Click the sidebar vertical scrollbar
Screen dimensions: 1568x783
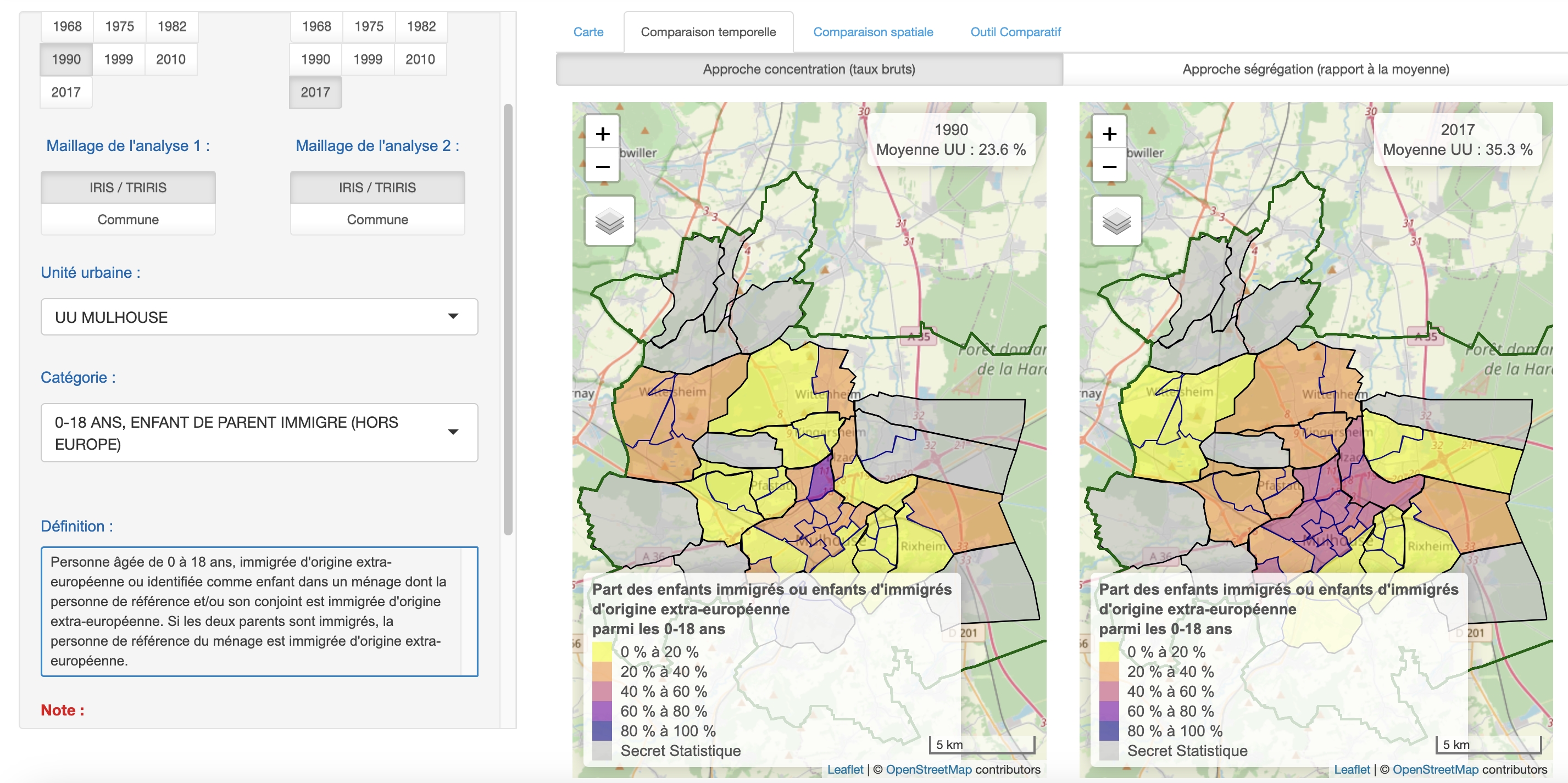pyautogui.click(x=508, y=320)
